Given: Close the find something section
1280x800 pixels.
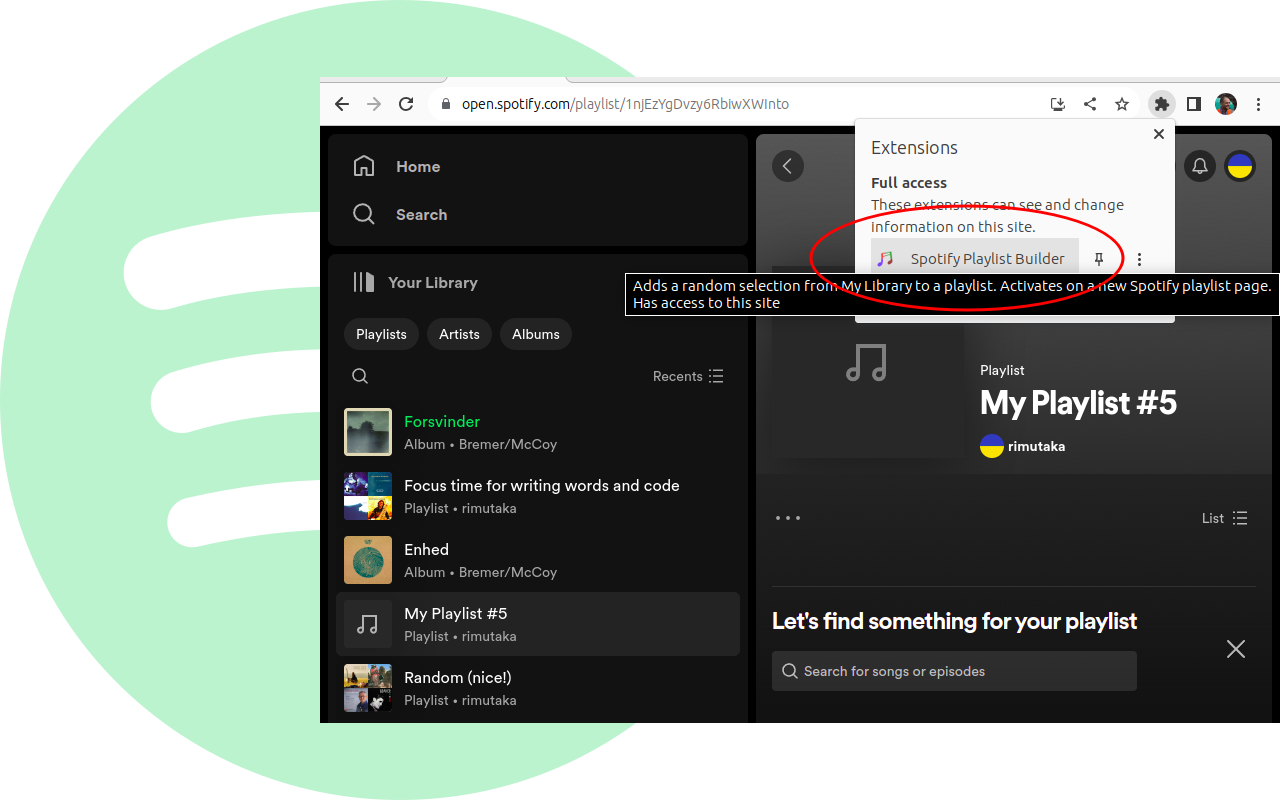Looking at the screenshot, I should pyautogui.click(x=1236, y=649).
